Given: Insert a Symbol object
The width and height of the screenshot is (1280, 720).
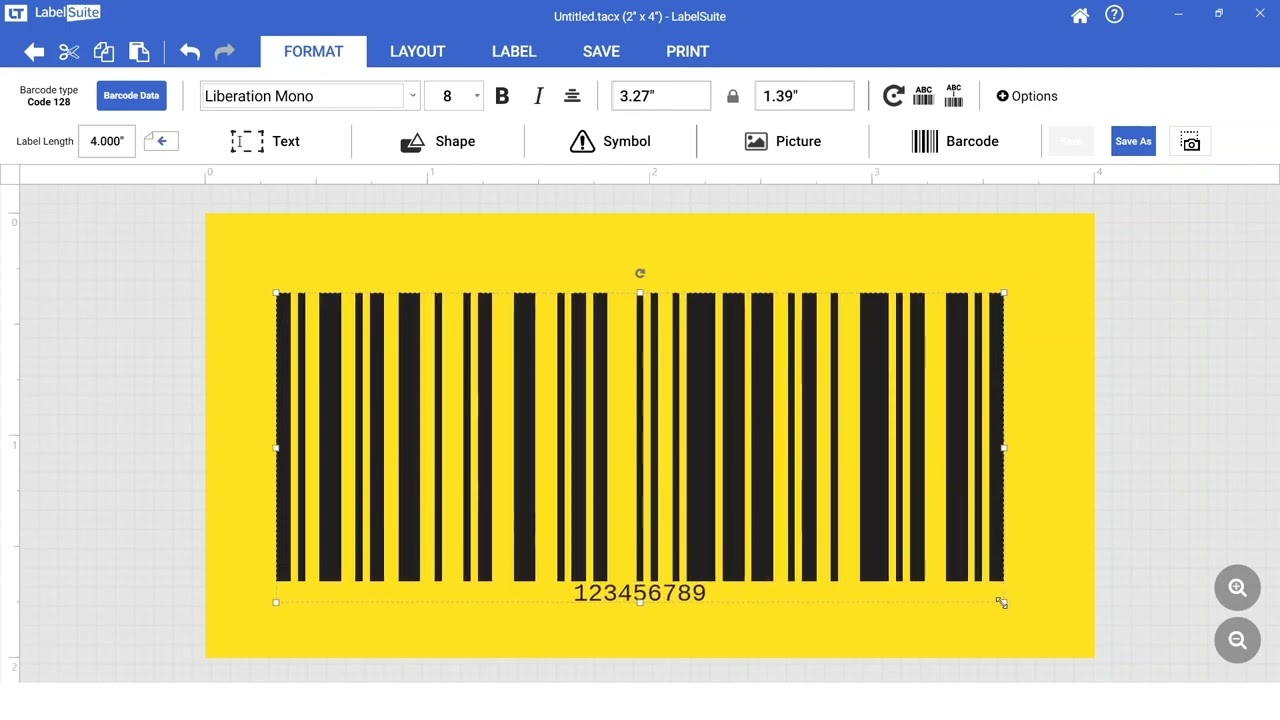Looking at the screenshot, I should [x=610, y=141].
